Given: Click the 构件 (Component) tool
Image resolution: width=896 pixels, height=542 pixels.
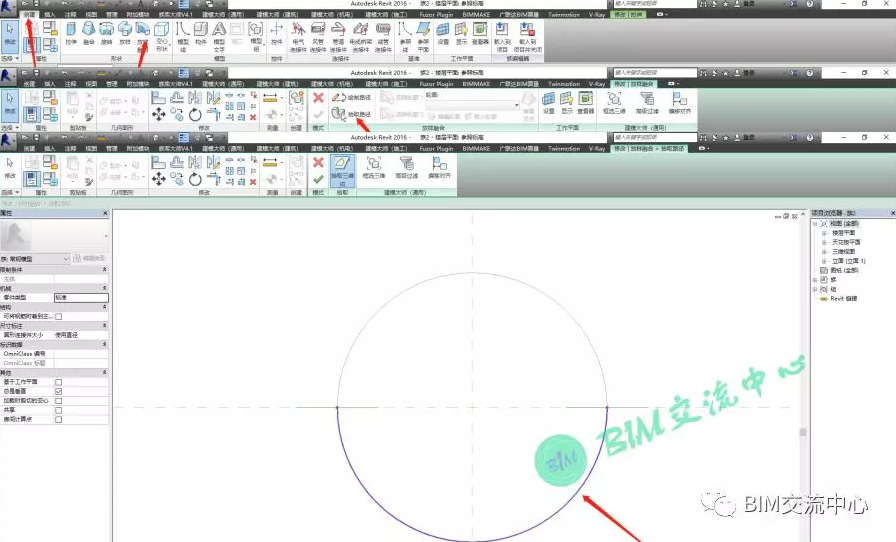Looking at the screenshot, I should (201, 33).
